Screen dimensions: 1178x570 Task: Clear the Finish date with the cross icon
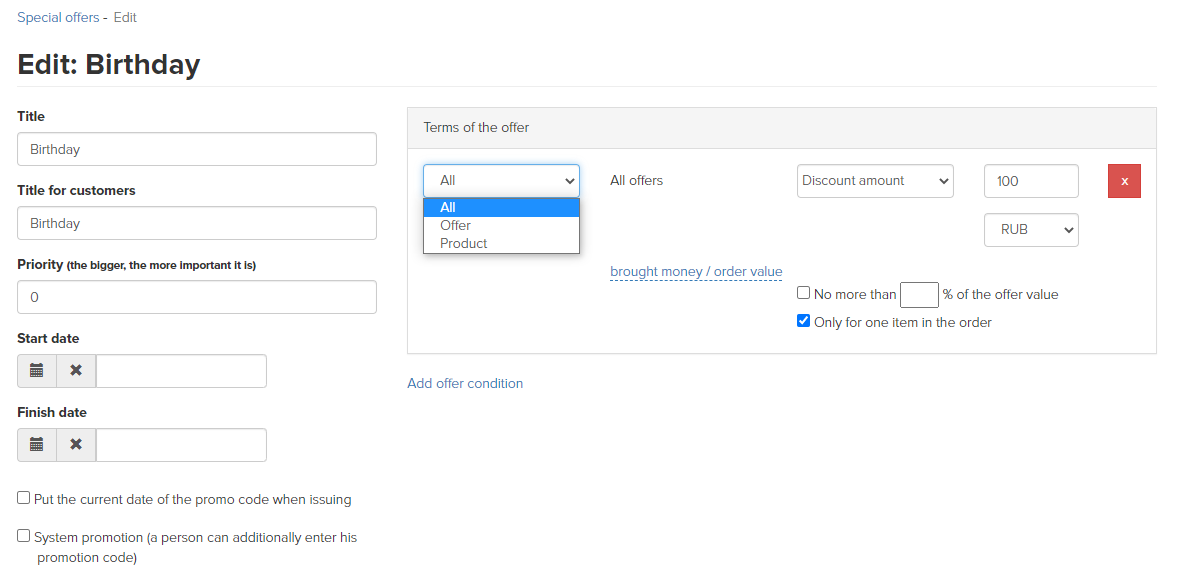pos(76,445)
